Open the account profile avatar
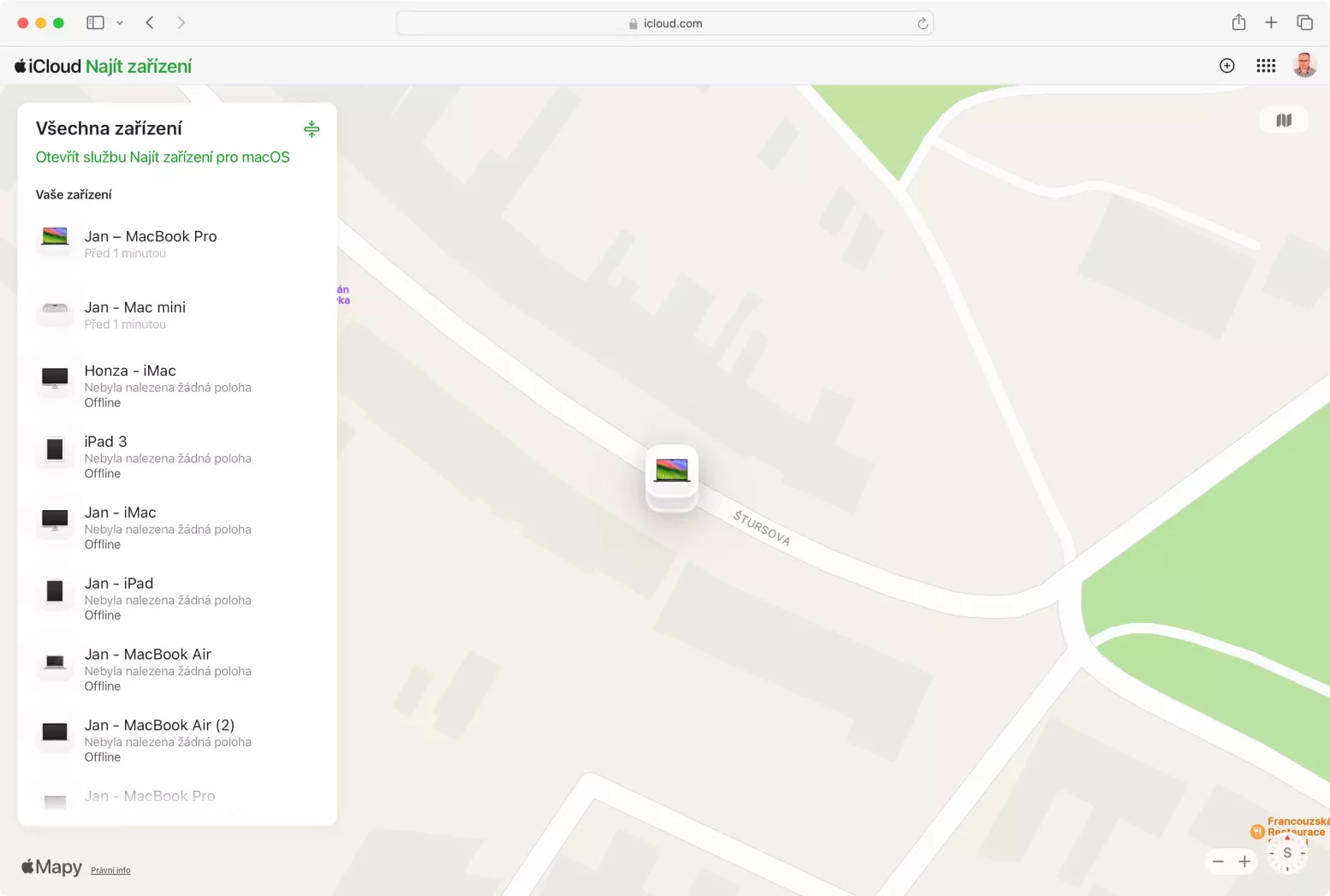The width and height of the screenshot is (1330, 896). [1303, 66]
